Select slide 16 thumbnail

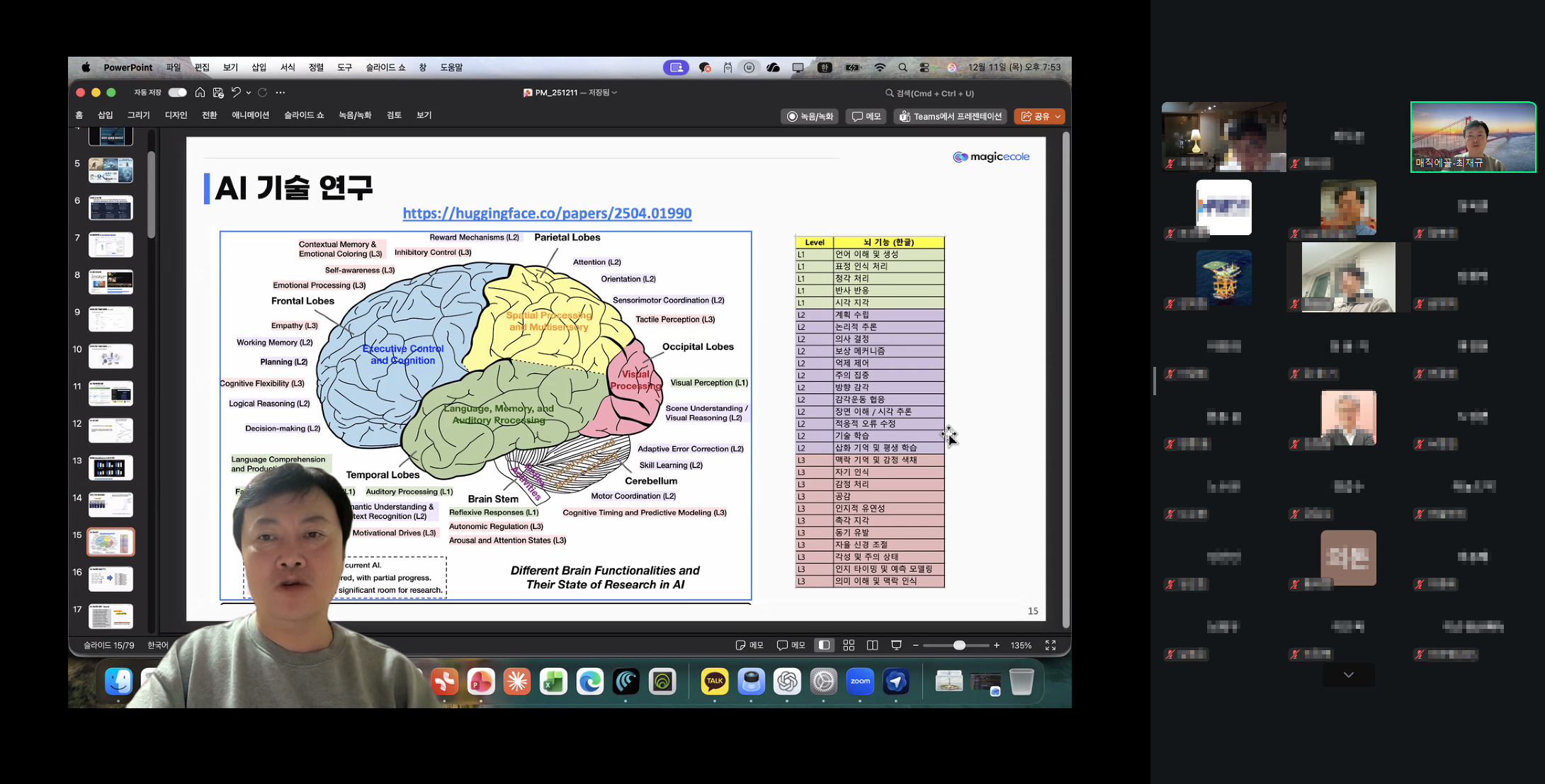111,579
